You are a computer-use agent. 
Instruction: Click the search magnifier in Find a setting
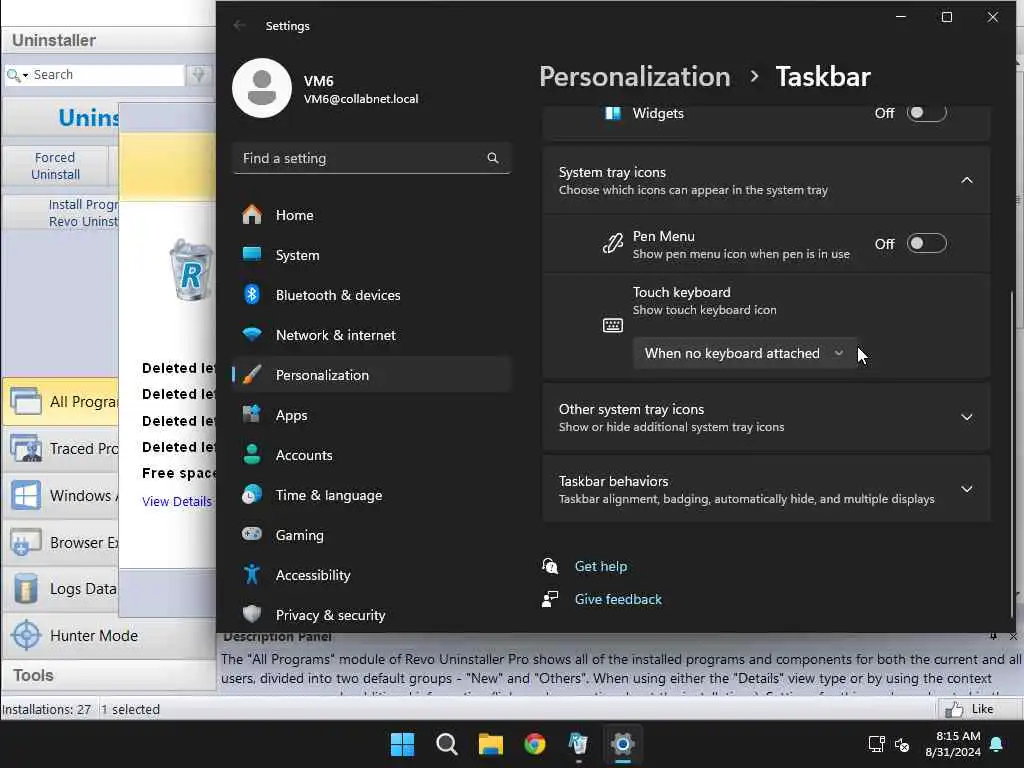[x=492, y=158]
